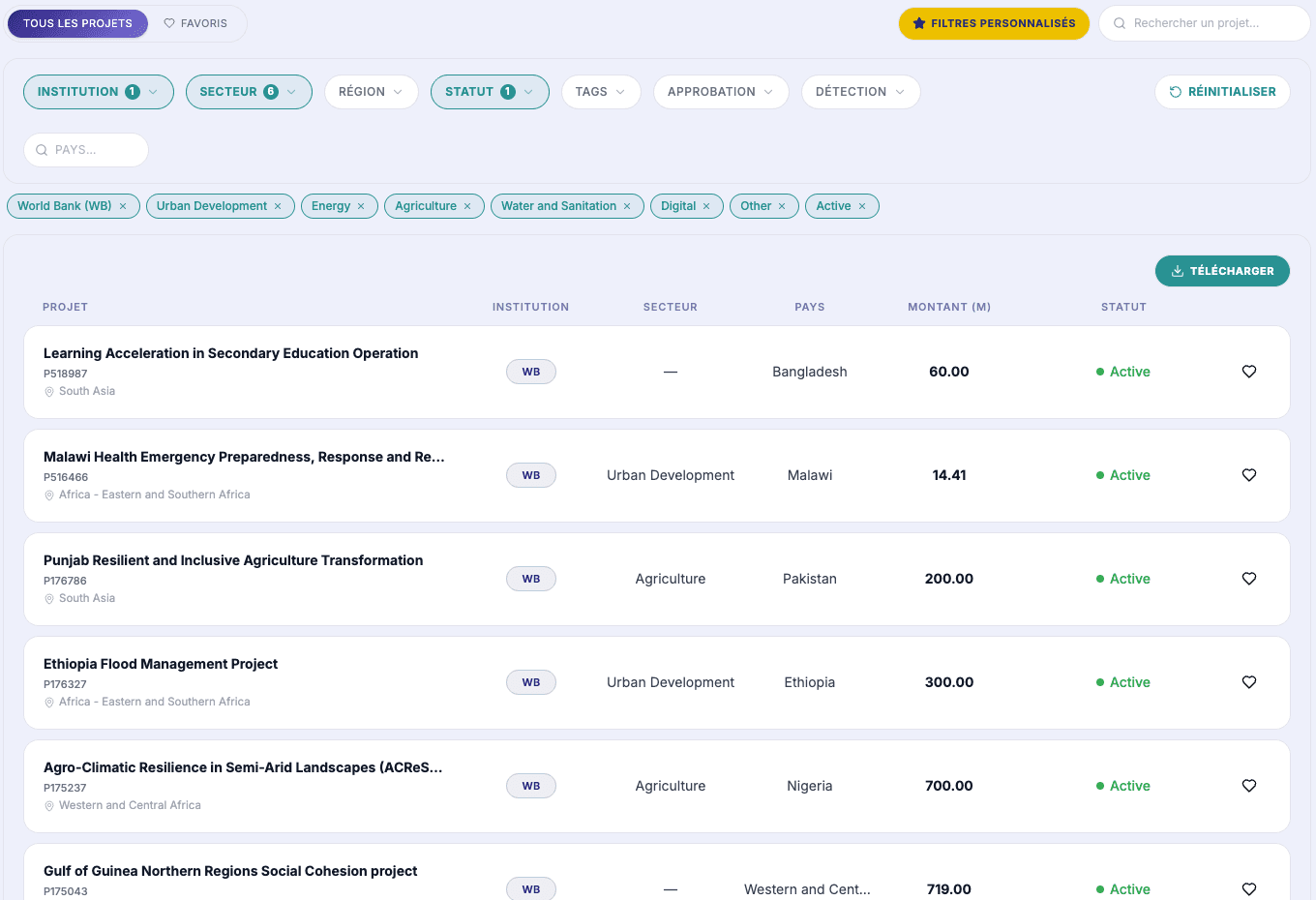Switch to the Tous les projets tab

point(77,23)
